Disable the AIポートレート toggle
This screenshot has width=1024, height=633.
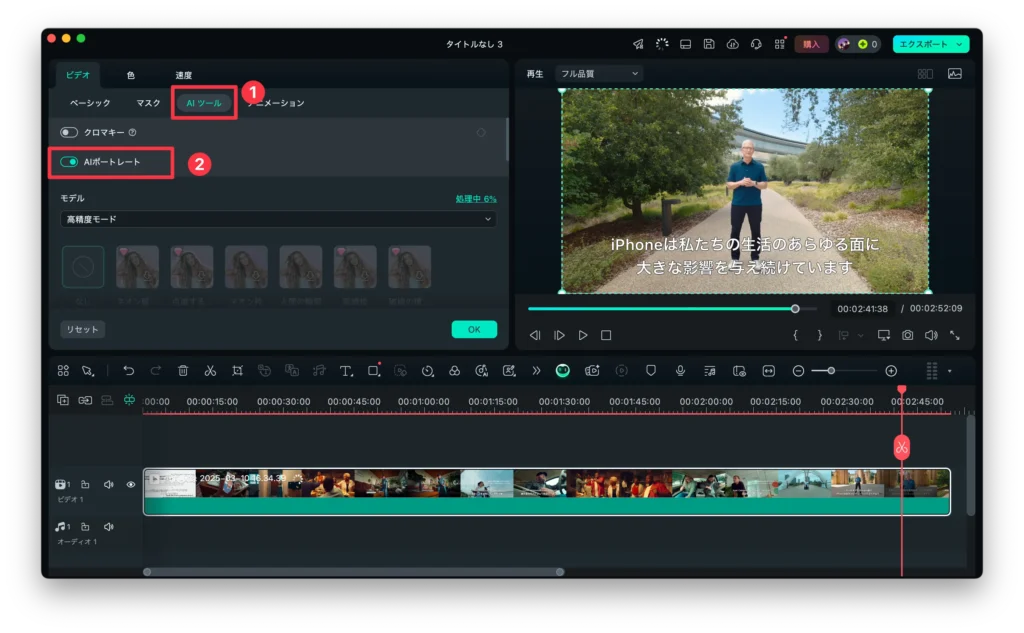pos(69,162)
